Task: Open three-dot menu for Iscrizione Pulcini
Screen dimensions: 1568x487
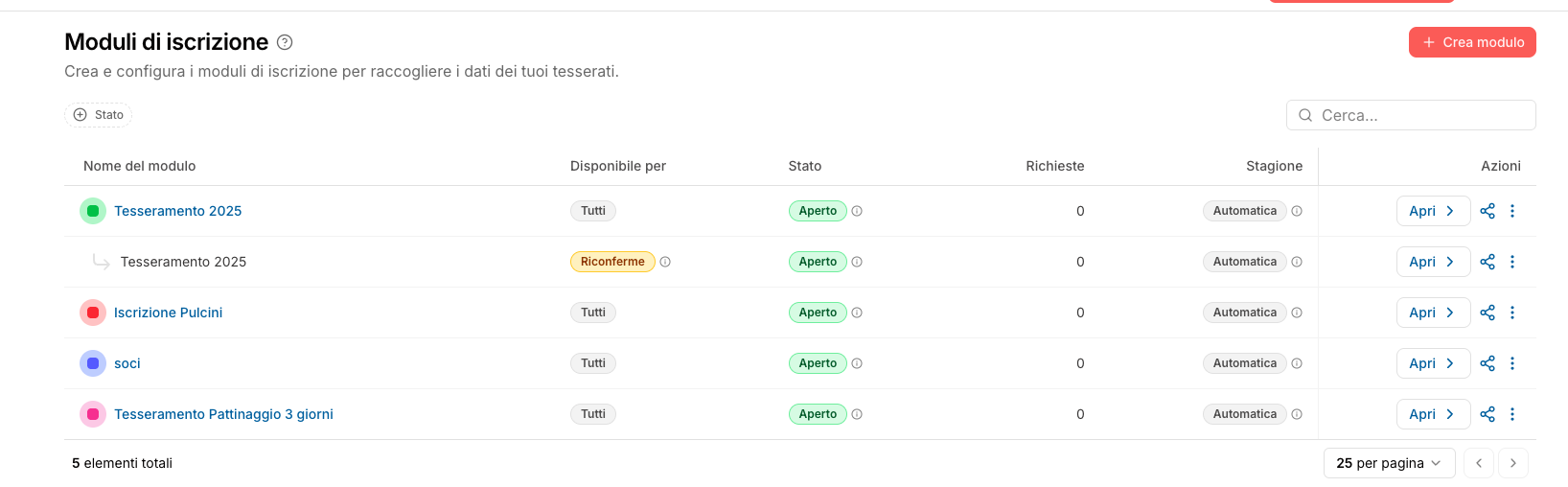Action: 1512,313
